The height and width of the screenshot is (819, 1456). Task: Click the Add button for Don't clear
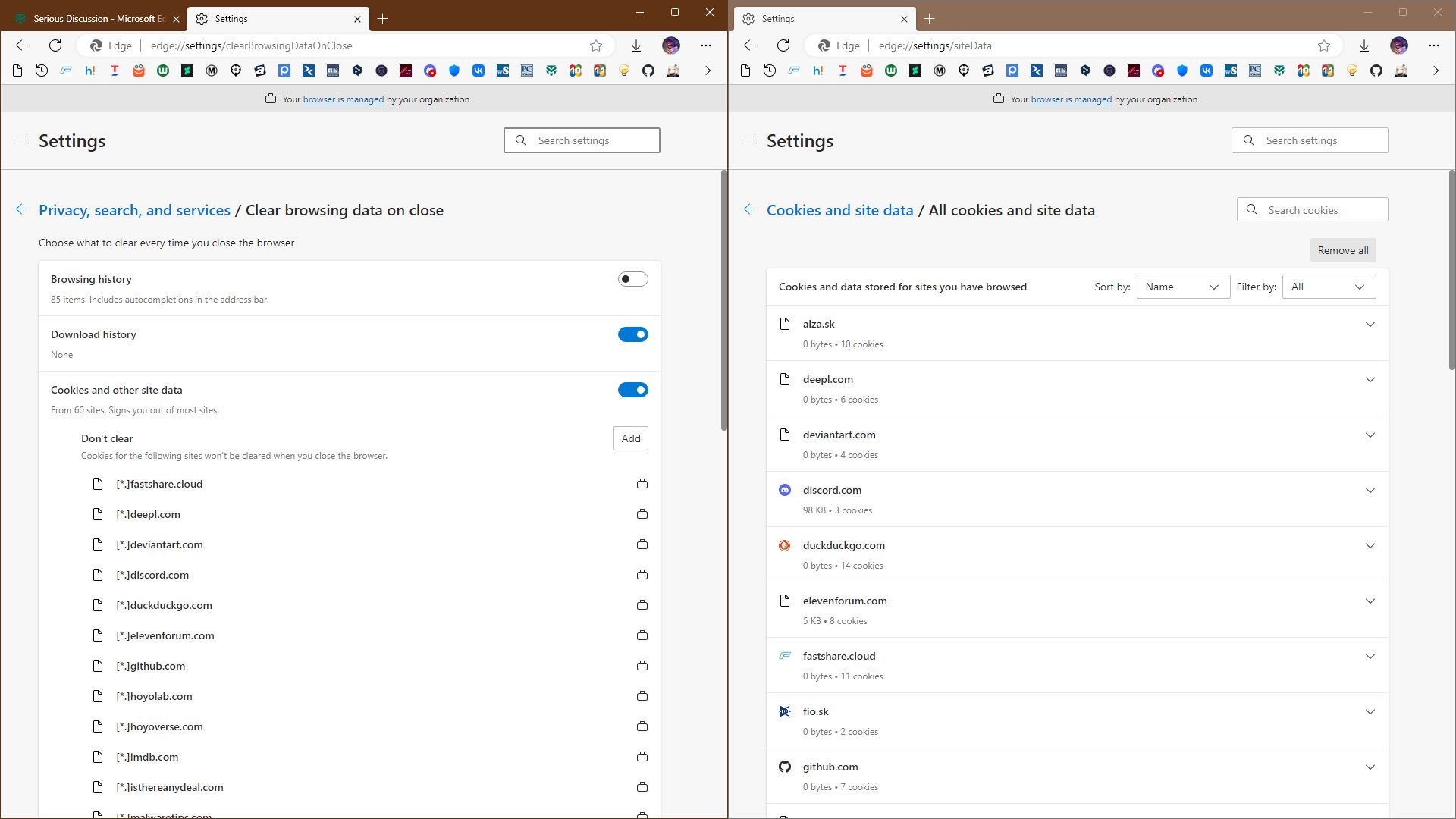coord(630,438)
